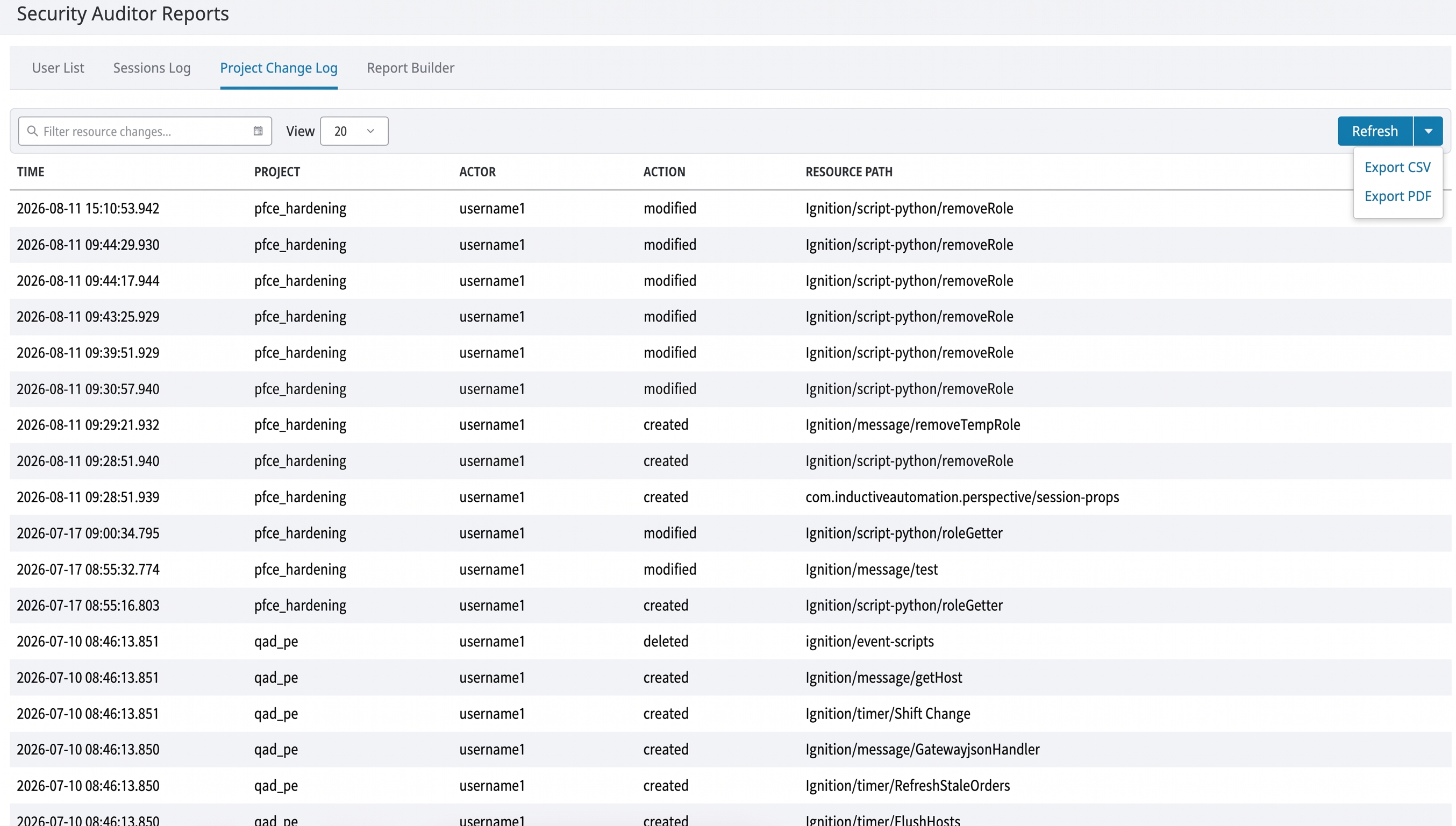The height and width of the screenshot is (826, 1456).
Task: Switch to the User List tab
Action: (x=58, y=68)
